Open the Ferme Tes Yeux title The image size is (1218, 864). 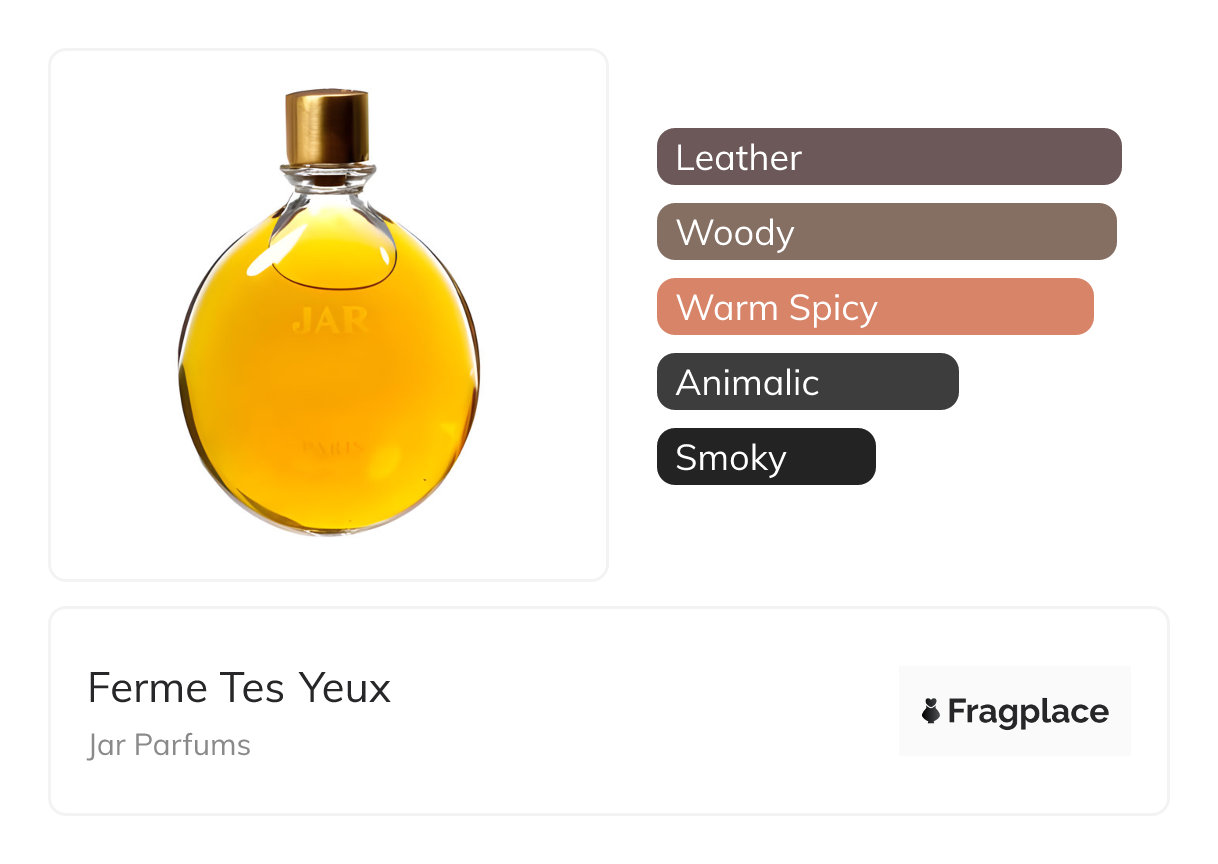(x=239, y=688)
